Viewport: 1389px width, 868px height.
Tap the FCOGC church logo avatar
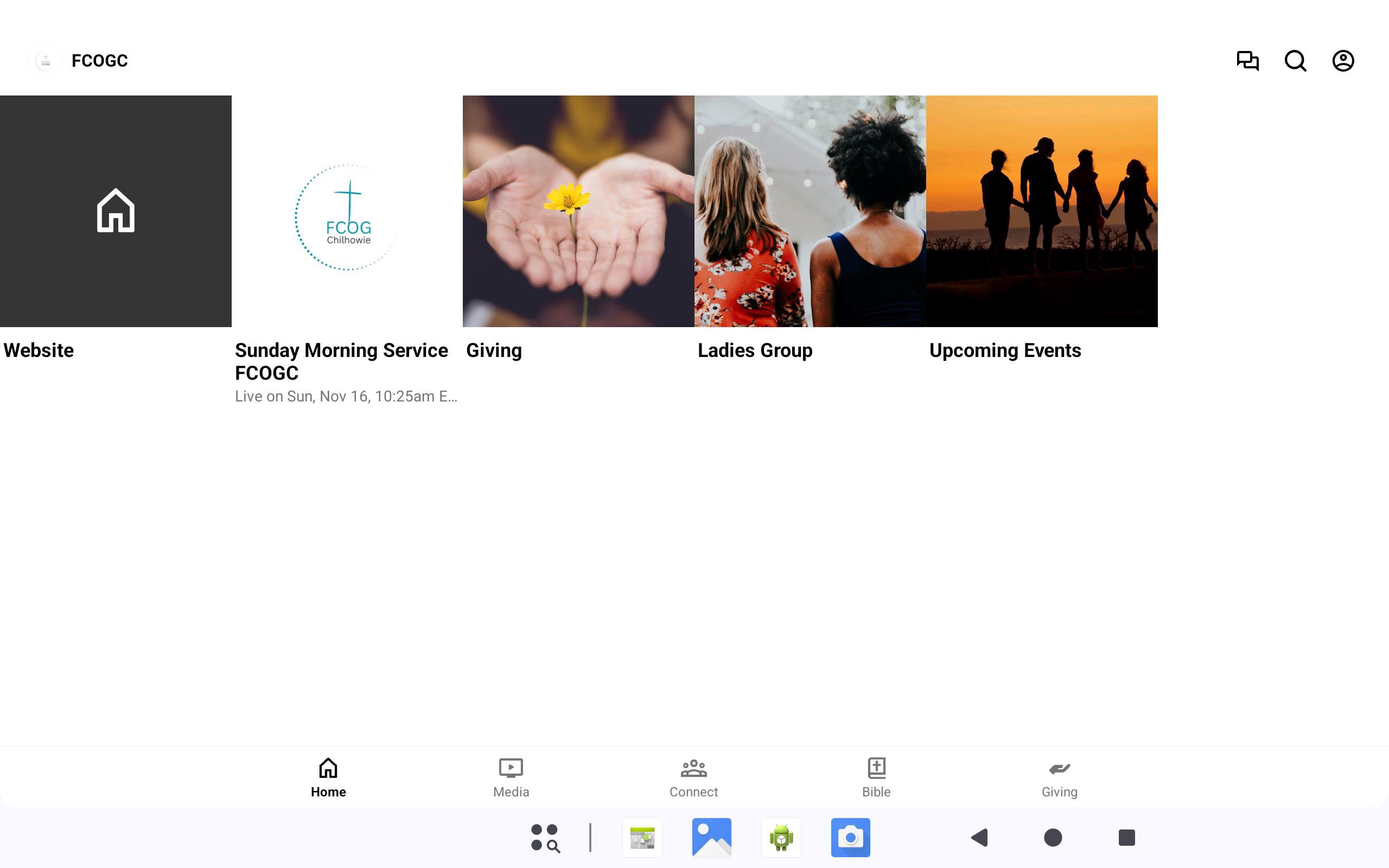[x=46, y=60]
